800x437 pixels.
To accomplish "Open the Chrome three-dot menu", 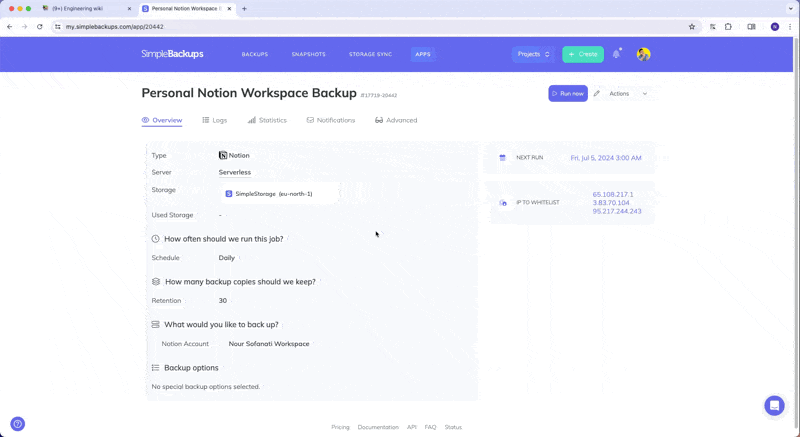I will coord(790,27).
